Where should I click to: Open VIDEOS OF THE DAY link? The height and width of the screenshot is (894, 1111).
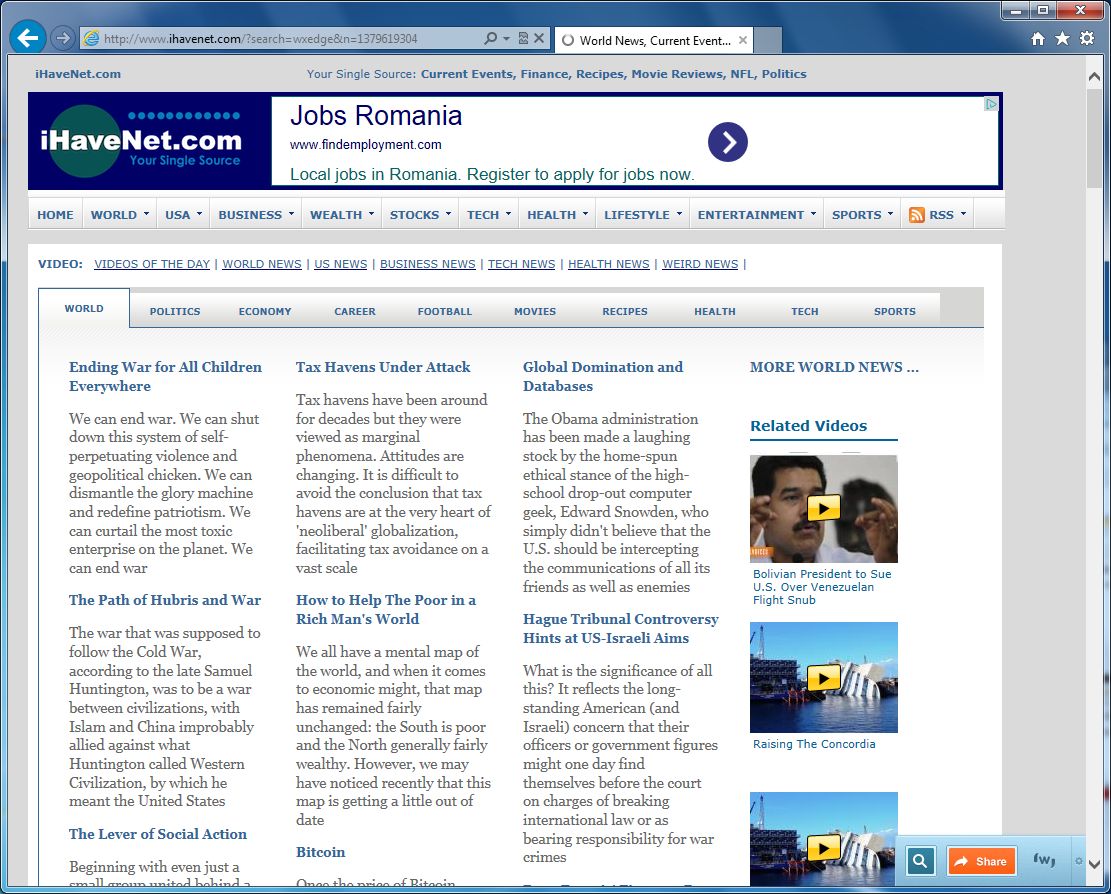(152, 264)
